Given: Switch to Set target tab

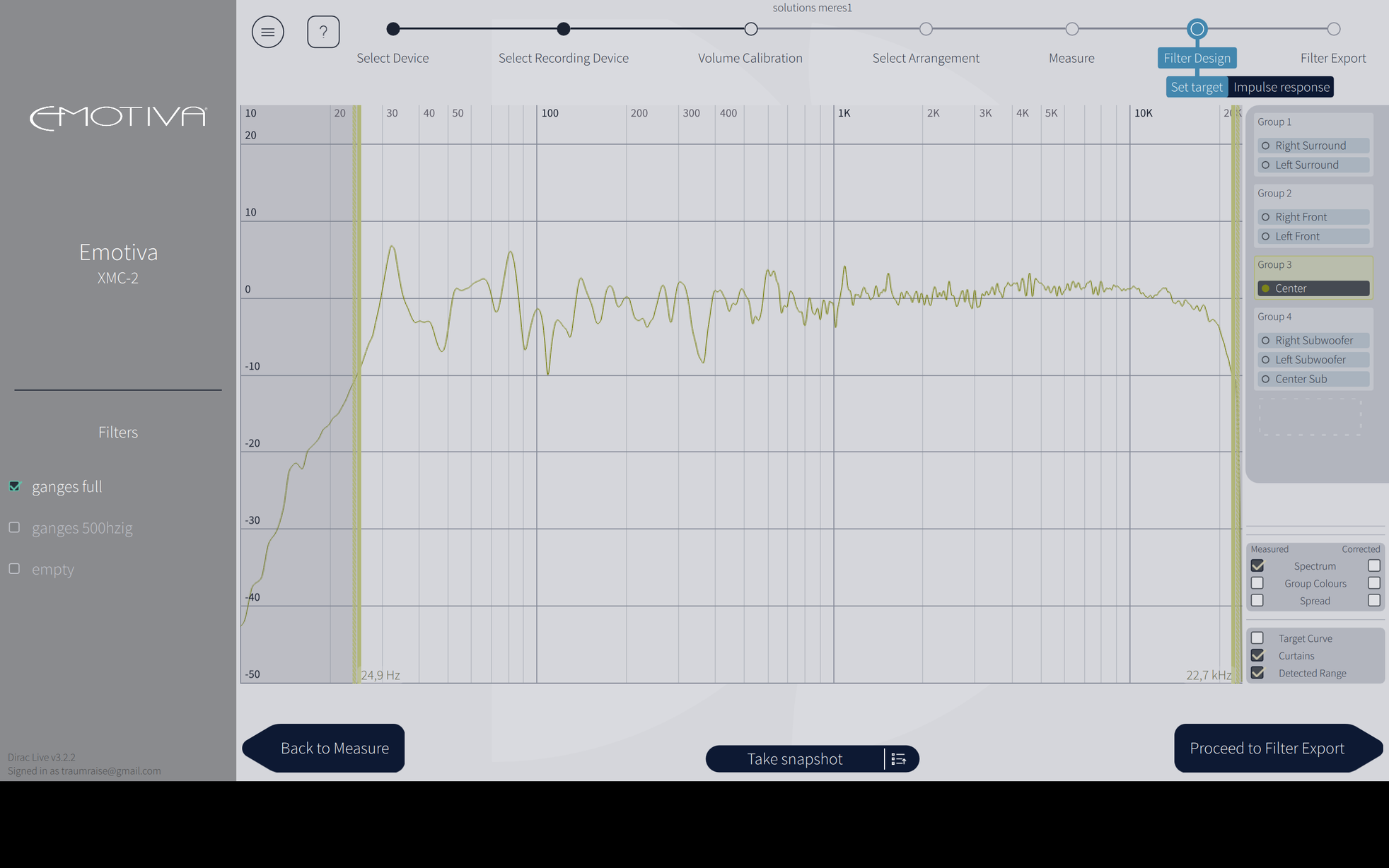Looking at the screenshot, I should coord(1196,87).
